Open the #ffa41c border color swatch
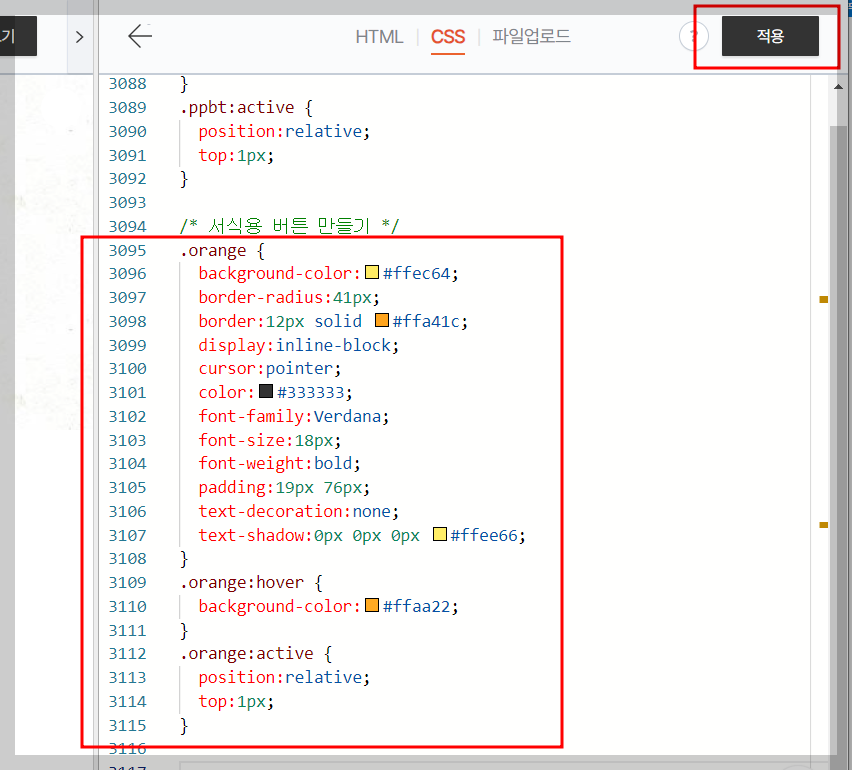This screenshot has height=770, width=852. click(x=382, y=320)
